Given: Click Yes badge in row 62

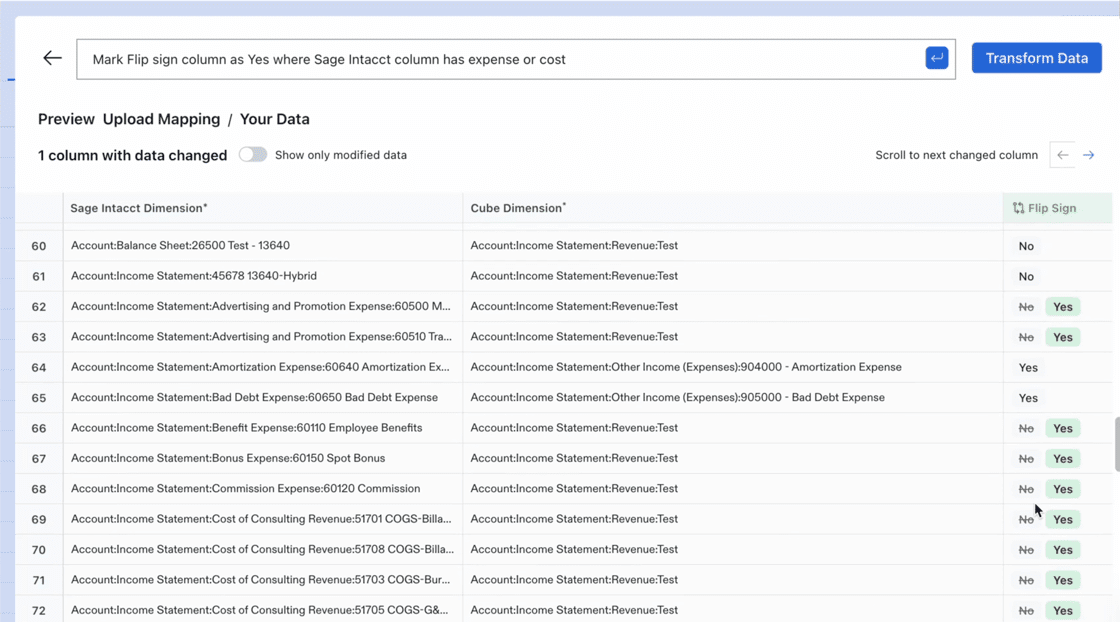Looking at the screenshot, I should tap(1063, 307).
